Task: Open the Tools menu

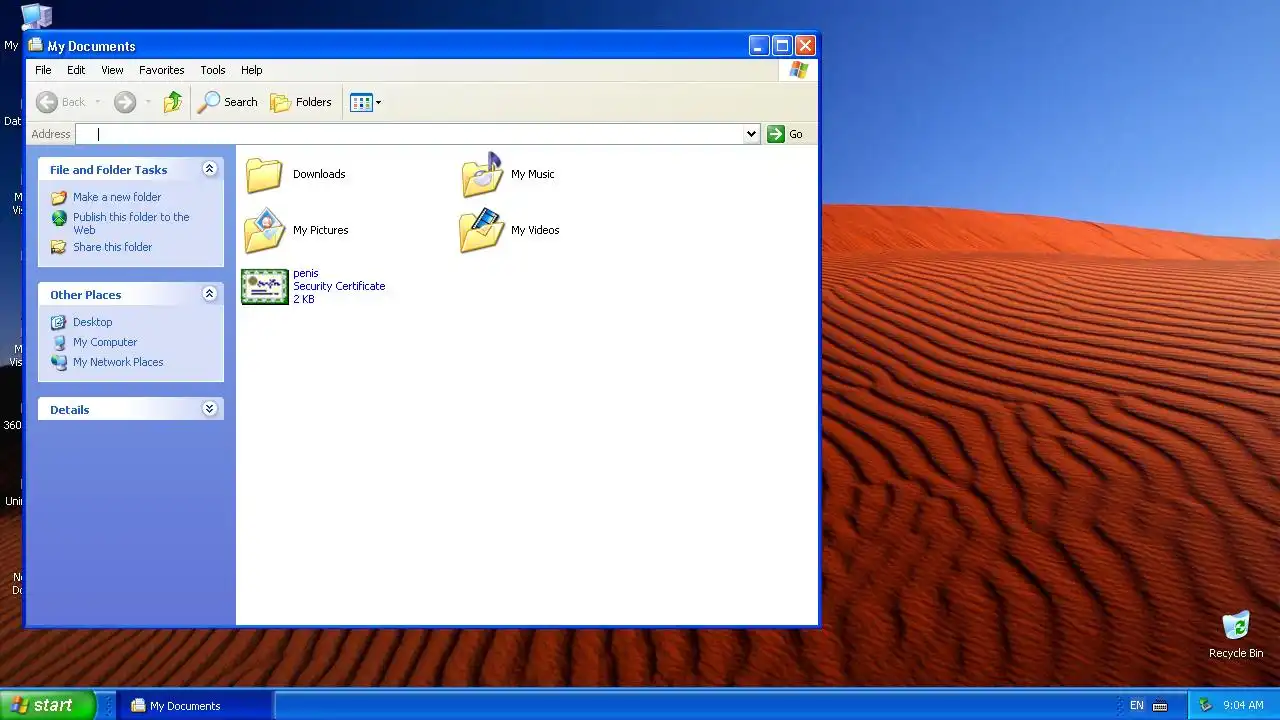Action: click(213, 70)
